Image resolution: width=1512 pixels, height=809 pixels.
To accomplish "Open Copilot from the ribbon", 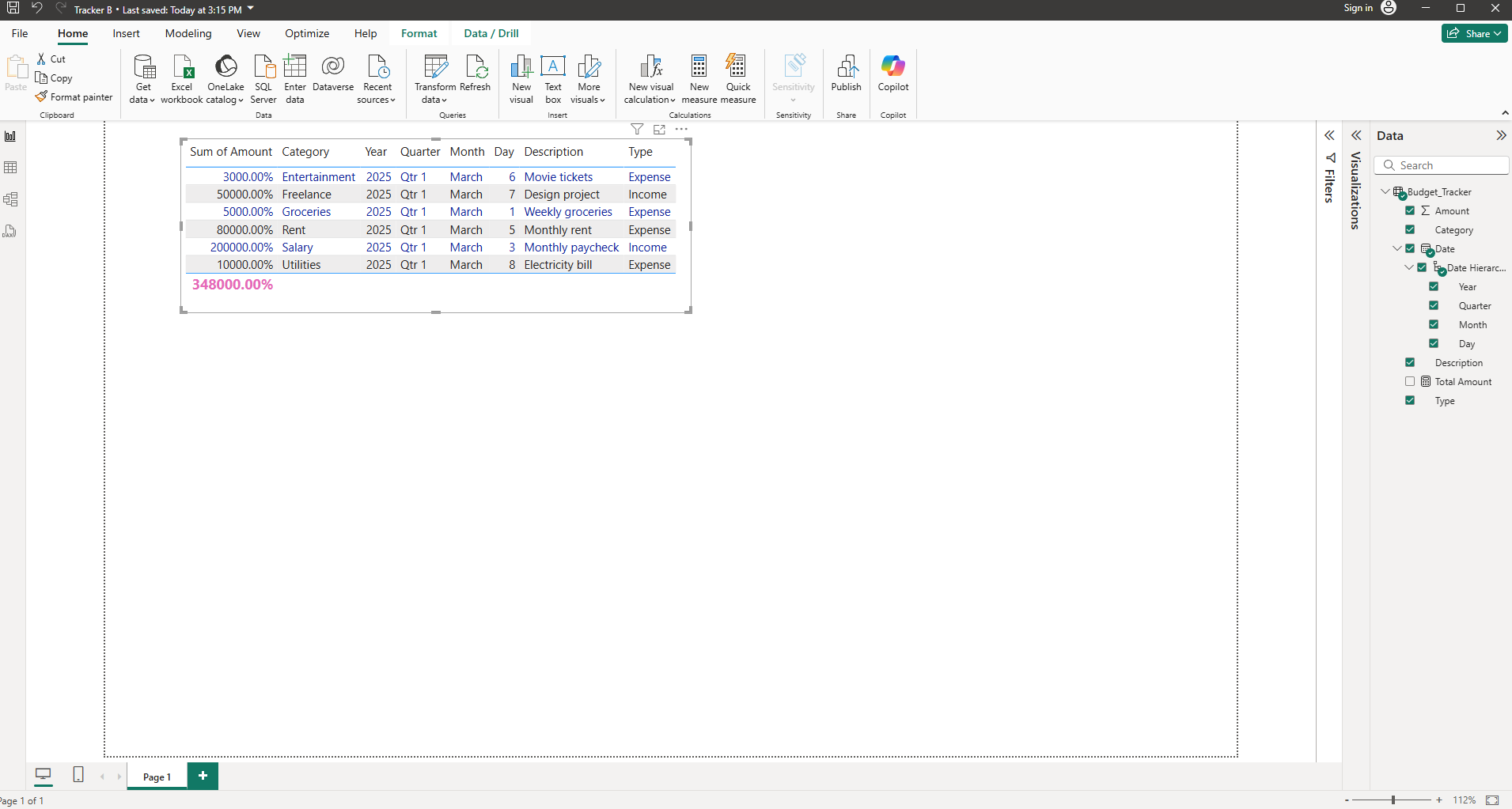I will 892,67.
